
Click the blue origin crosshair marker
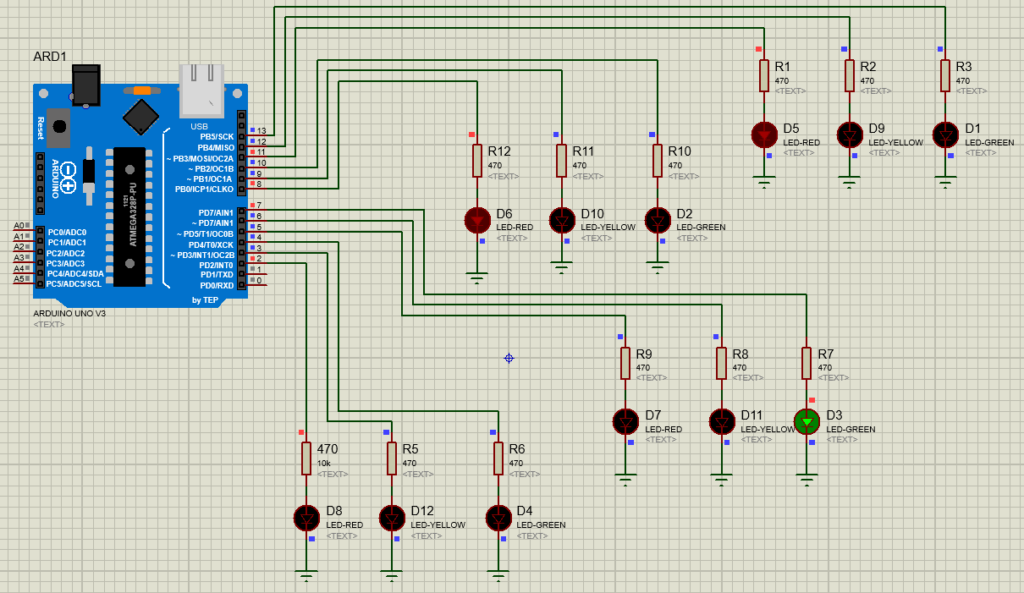click(509, 358)
